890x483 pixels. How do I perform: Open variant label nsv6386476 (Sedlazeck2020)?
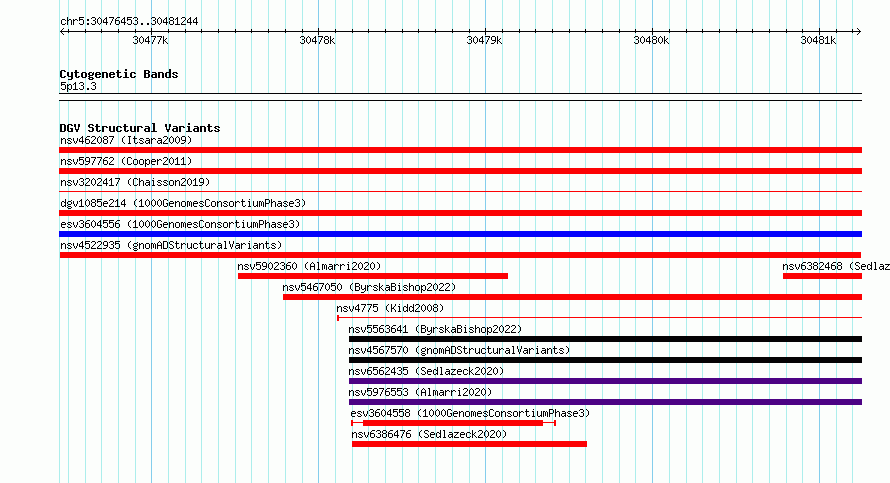429,434
